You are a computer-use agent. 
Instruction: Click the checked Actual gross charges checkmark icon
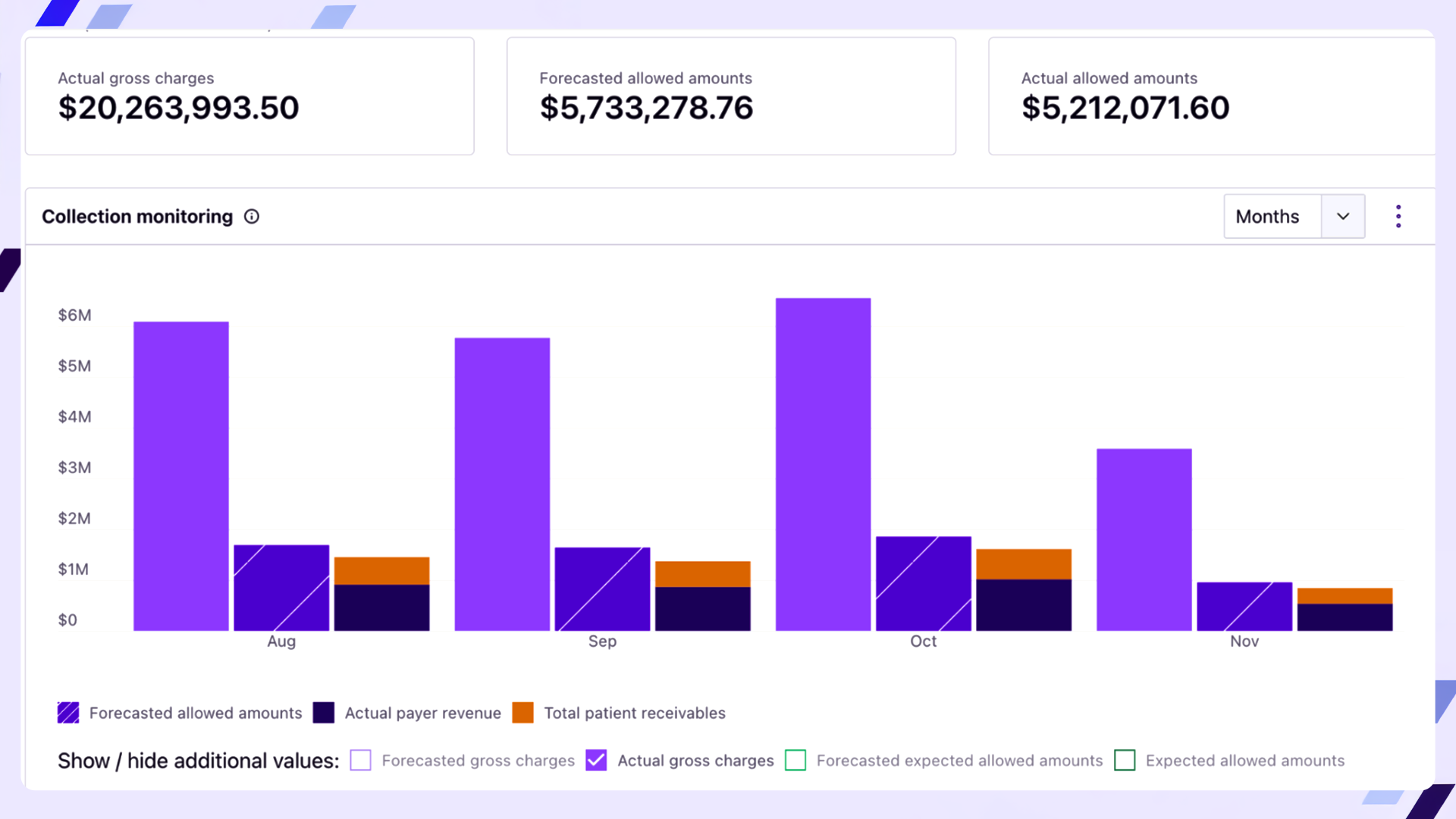point(596,761)
